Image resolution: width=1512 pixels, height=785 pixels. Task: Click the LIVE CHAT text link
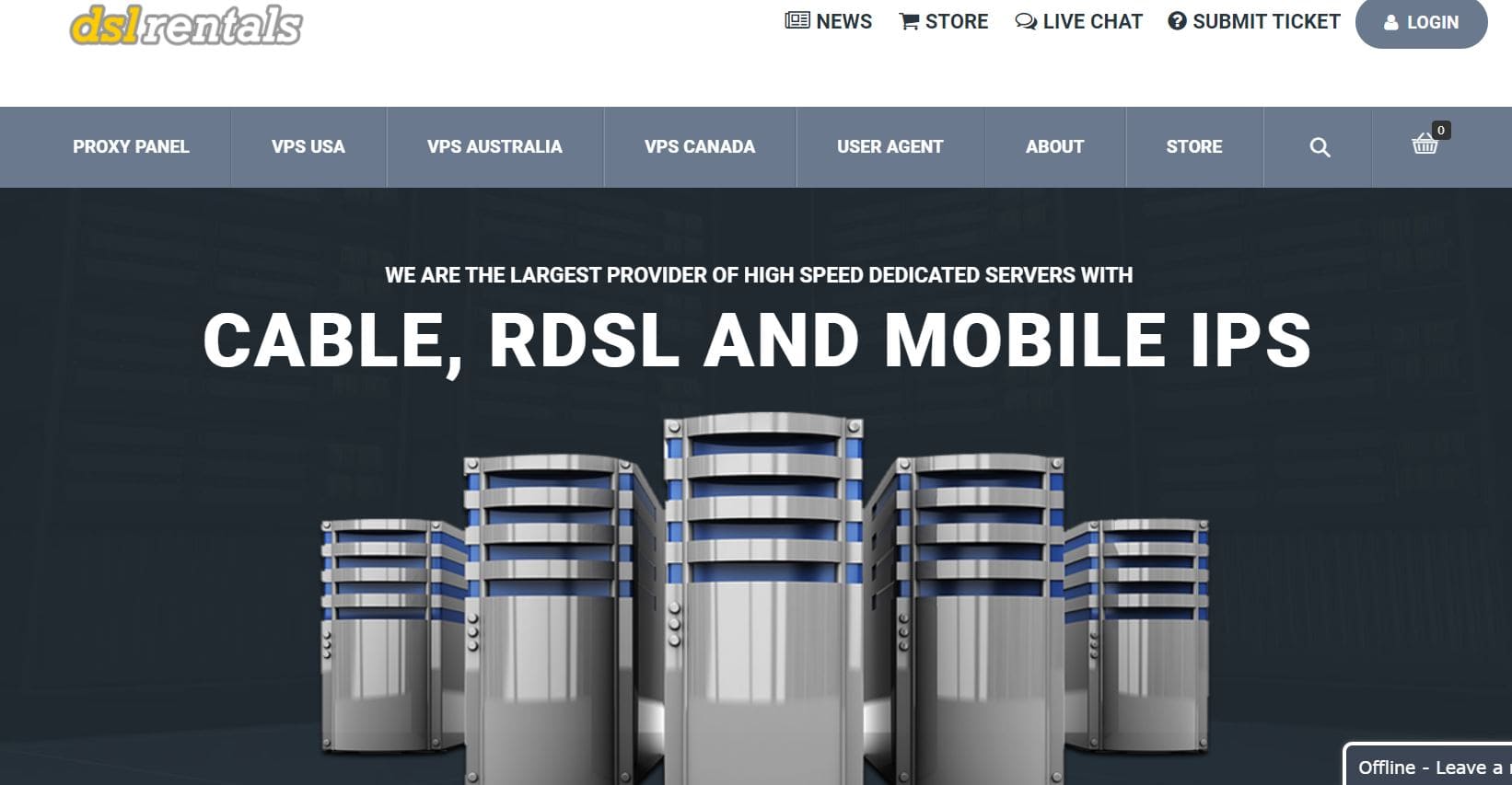(x=1092, y=22)
